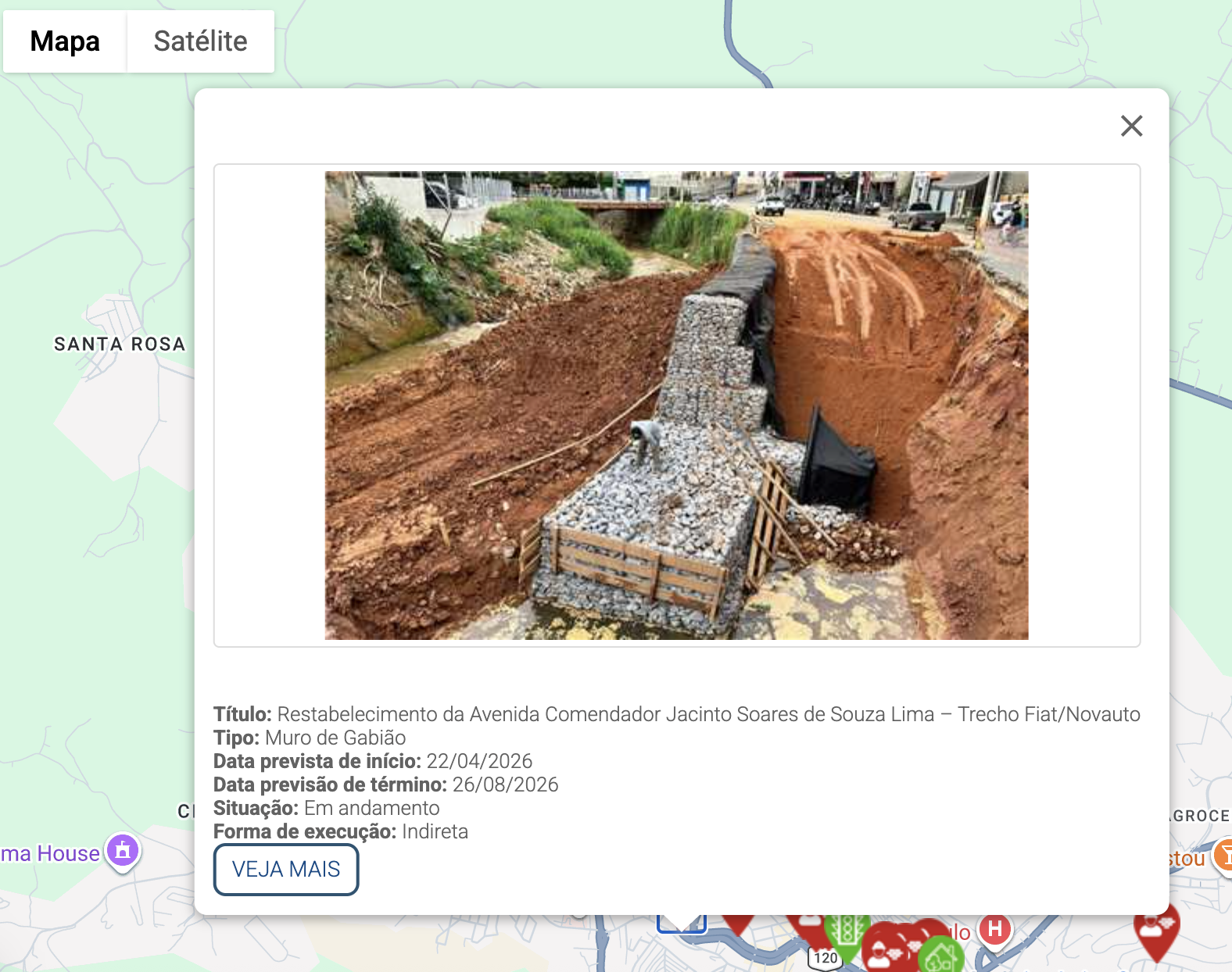Click the 'ma House' place label
Image resolution: width=1232 pixels, height=972 pixels.
(50, 853)
